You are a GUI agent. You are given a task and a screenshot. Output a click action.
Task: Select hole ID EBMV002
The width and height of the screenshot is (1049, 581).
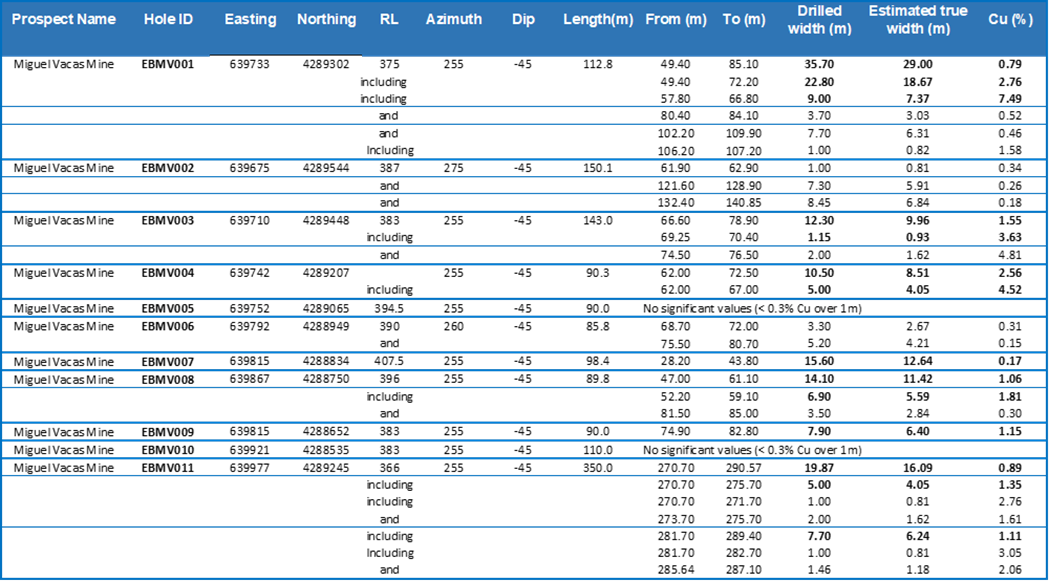[169, 168]
